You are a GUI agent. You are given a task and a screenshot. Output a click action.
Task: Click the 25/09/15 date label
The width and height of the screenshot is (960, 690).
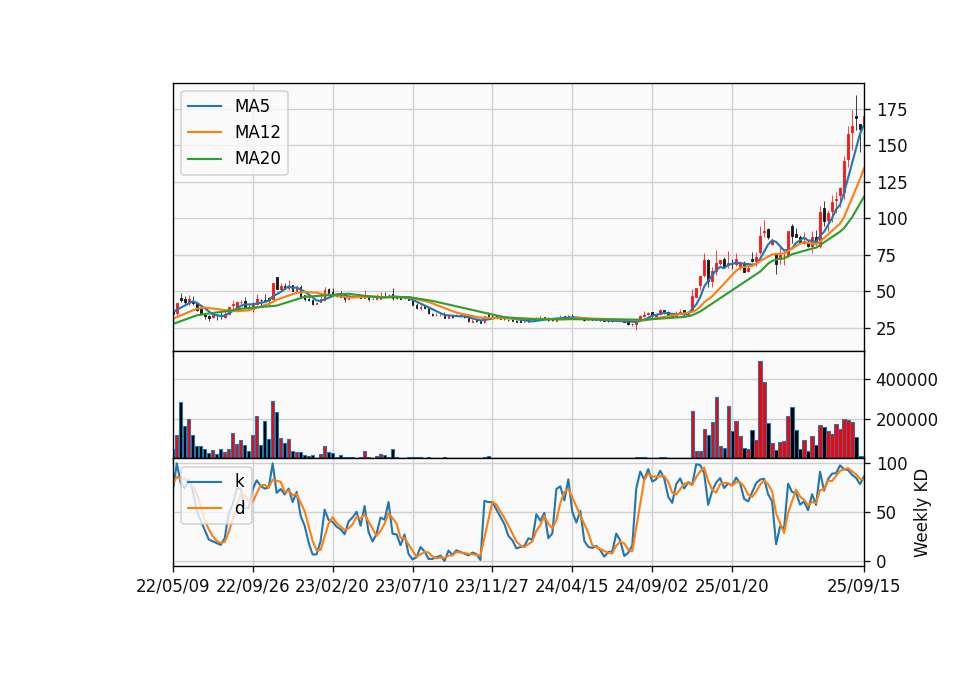tap(864, 586)
